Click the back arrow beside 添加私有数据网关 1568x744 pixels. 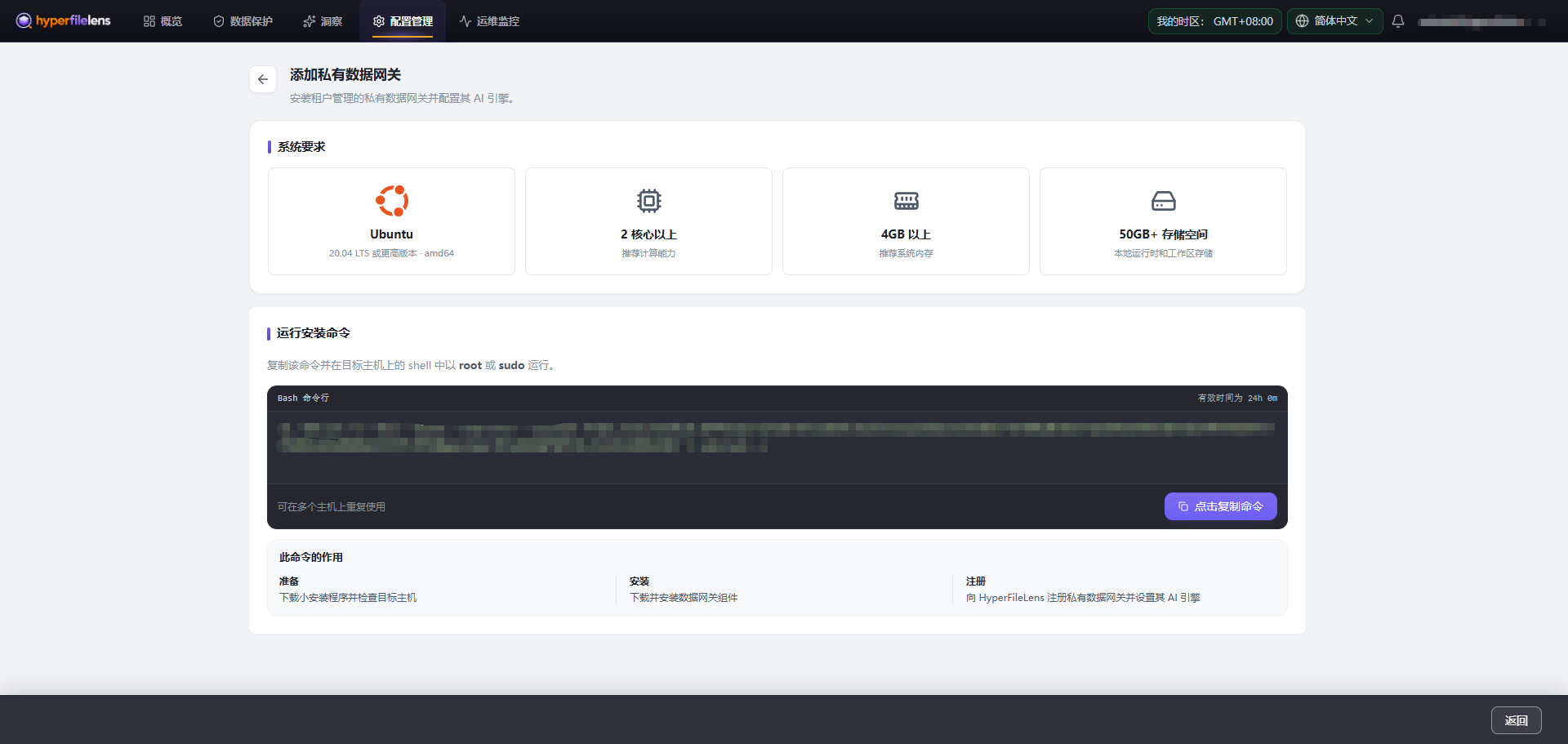263,79
